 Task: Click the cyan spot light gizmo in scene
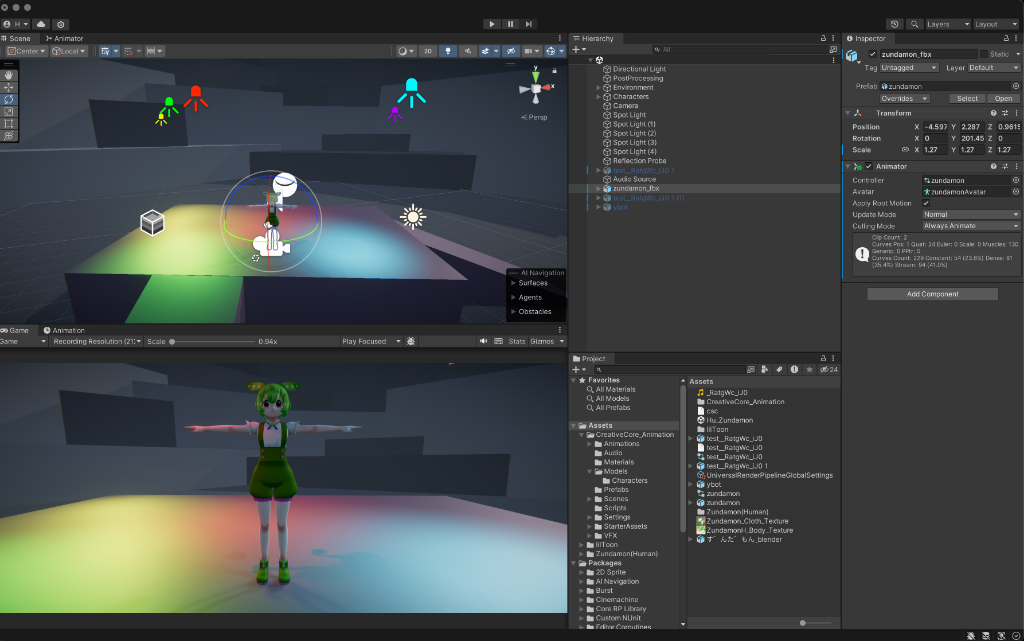coord(411,92)
